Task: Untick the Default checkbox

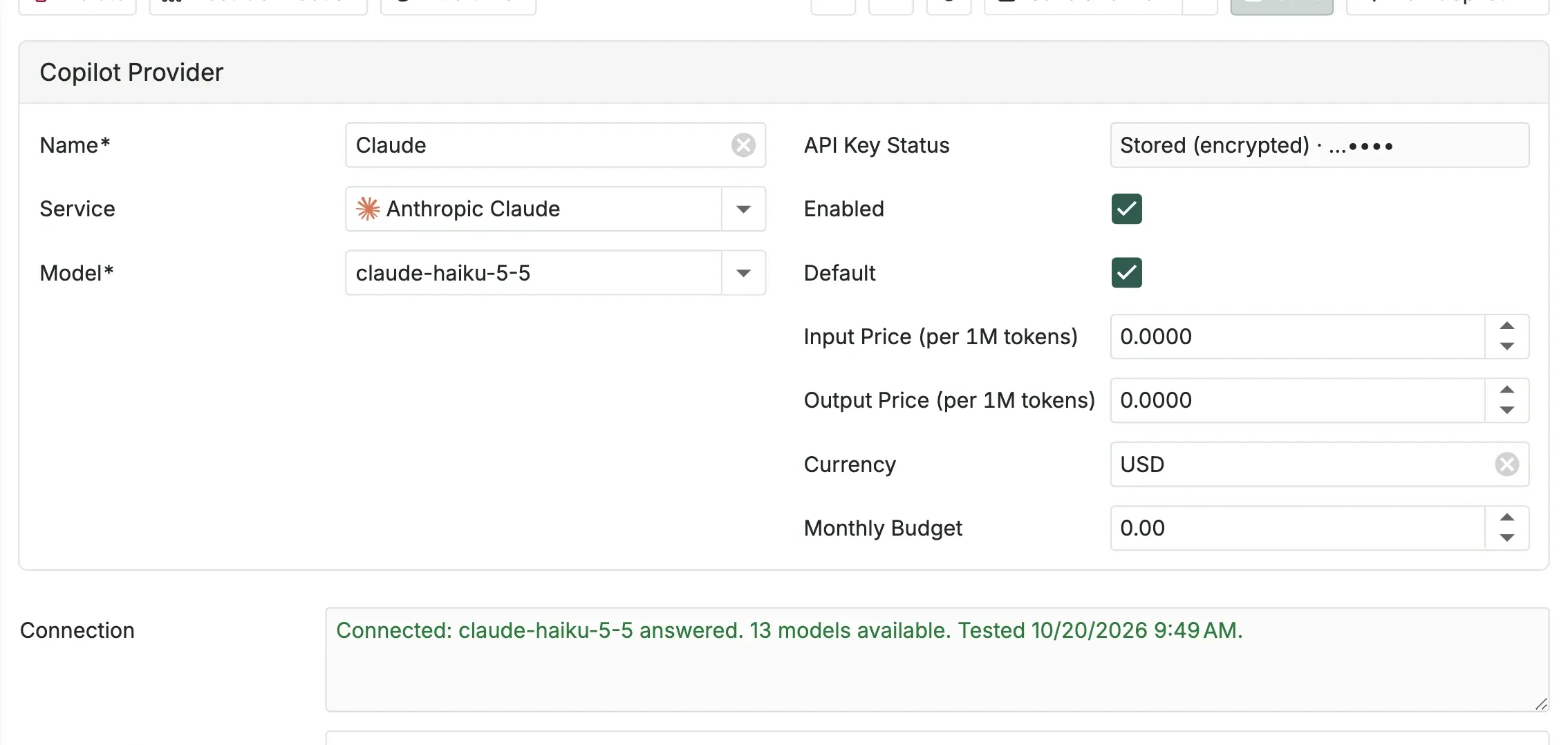Action: pyautogui.click(x=1126, y=273)
